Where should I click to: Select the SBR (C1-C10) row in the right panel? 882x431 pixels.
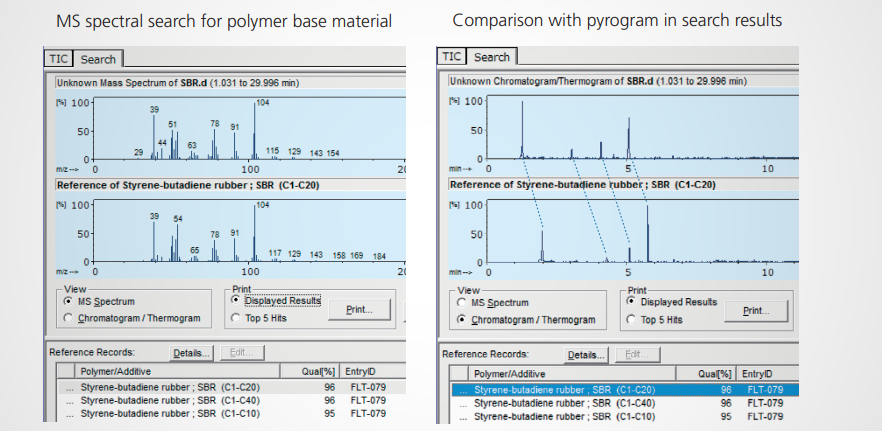(x=625, y=417)
